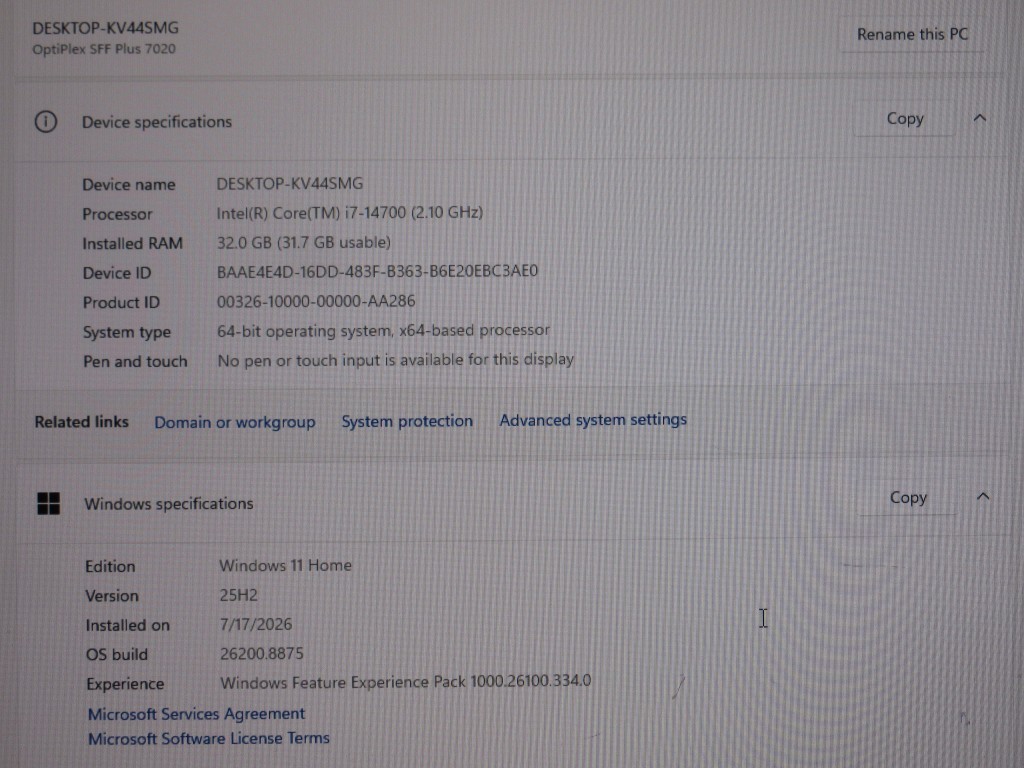This screenshot has height=768, width=1024.
Task: Click the Device ID label
Action: [x=117, y=273]
